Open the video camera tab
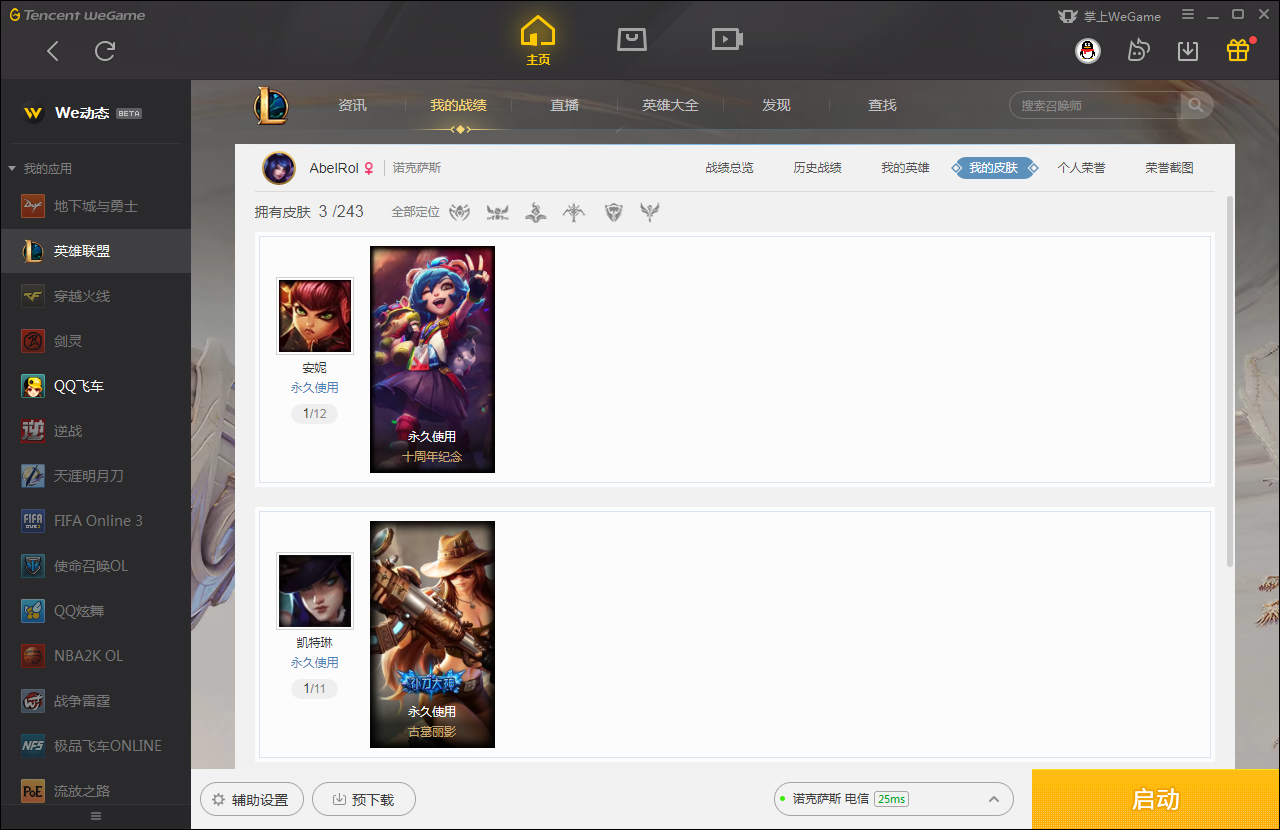Screen dimensions: 1280x830 727,39
